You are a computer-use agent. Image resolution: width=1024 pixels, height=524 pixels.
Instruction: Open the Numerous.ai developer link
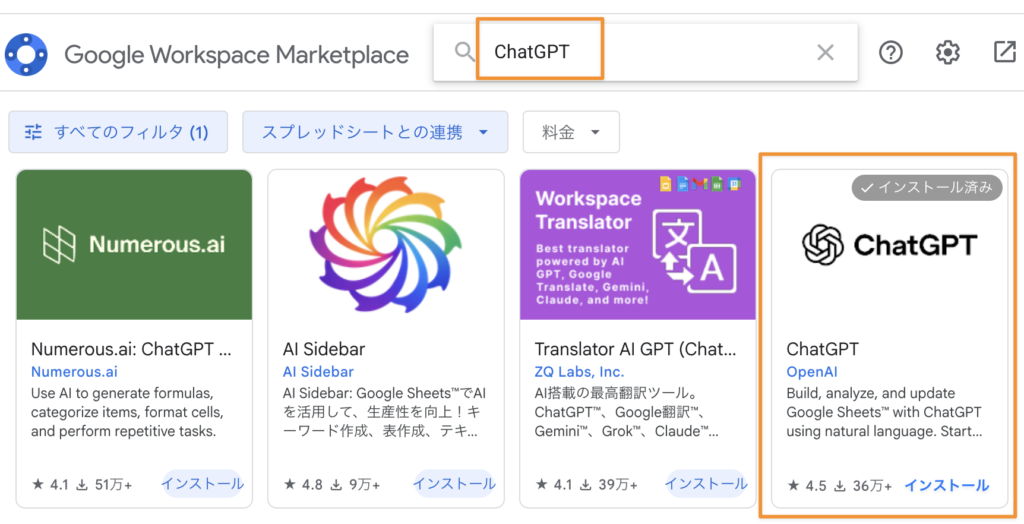click(74, 372)
